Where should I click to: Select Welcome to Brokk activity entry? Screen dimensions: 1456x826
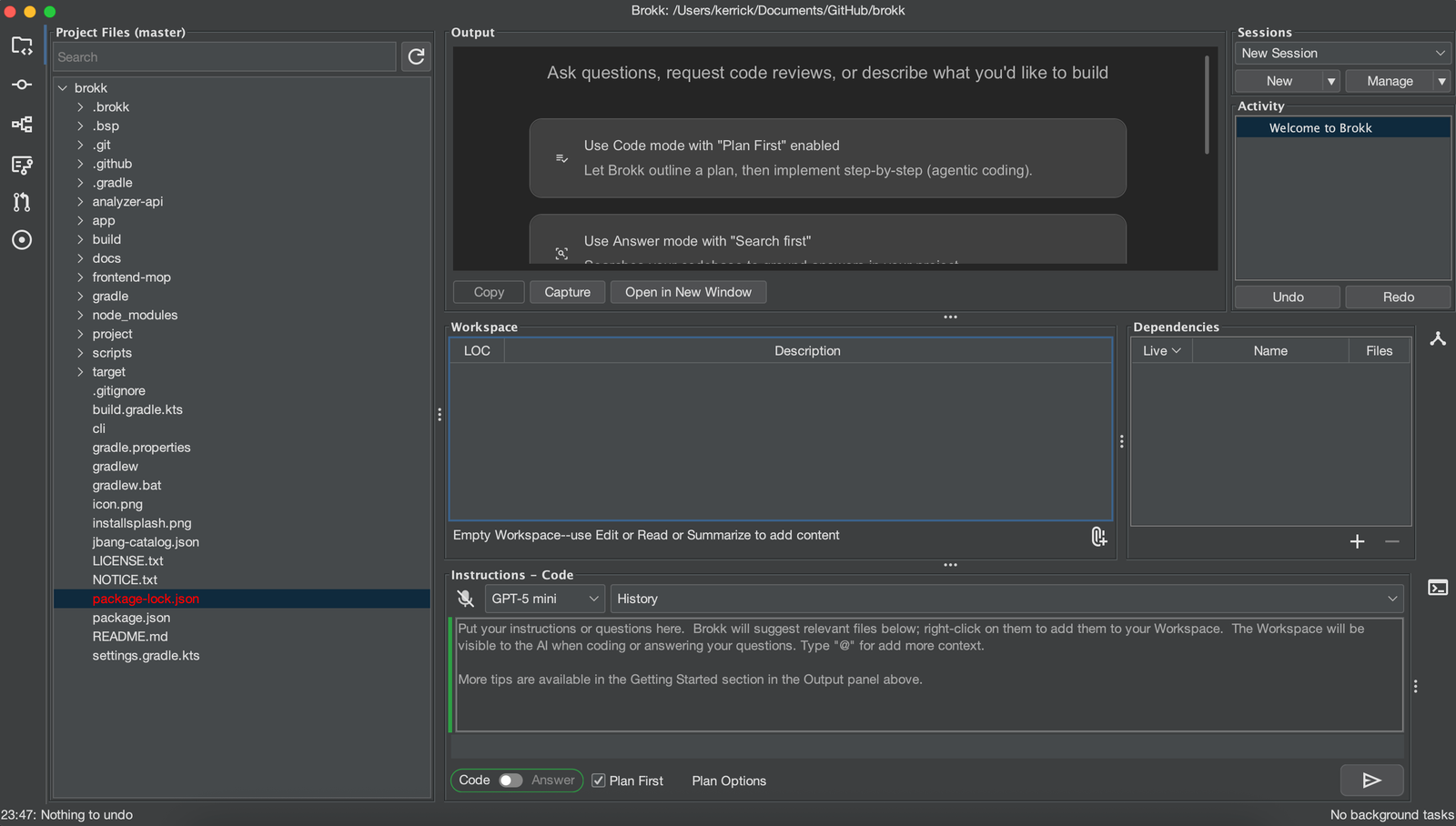click(x=1320, y=128)
